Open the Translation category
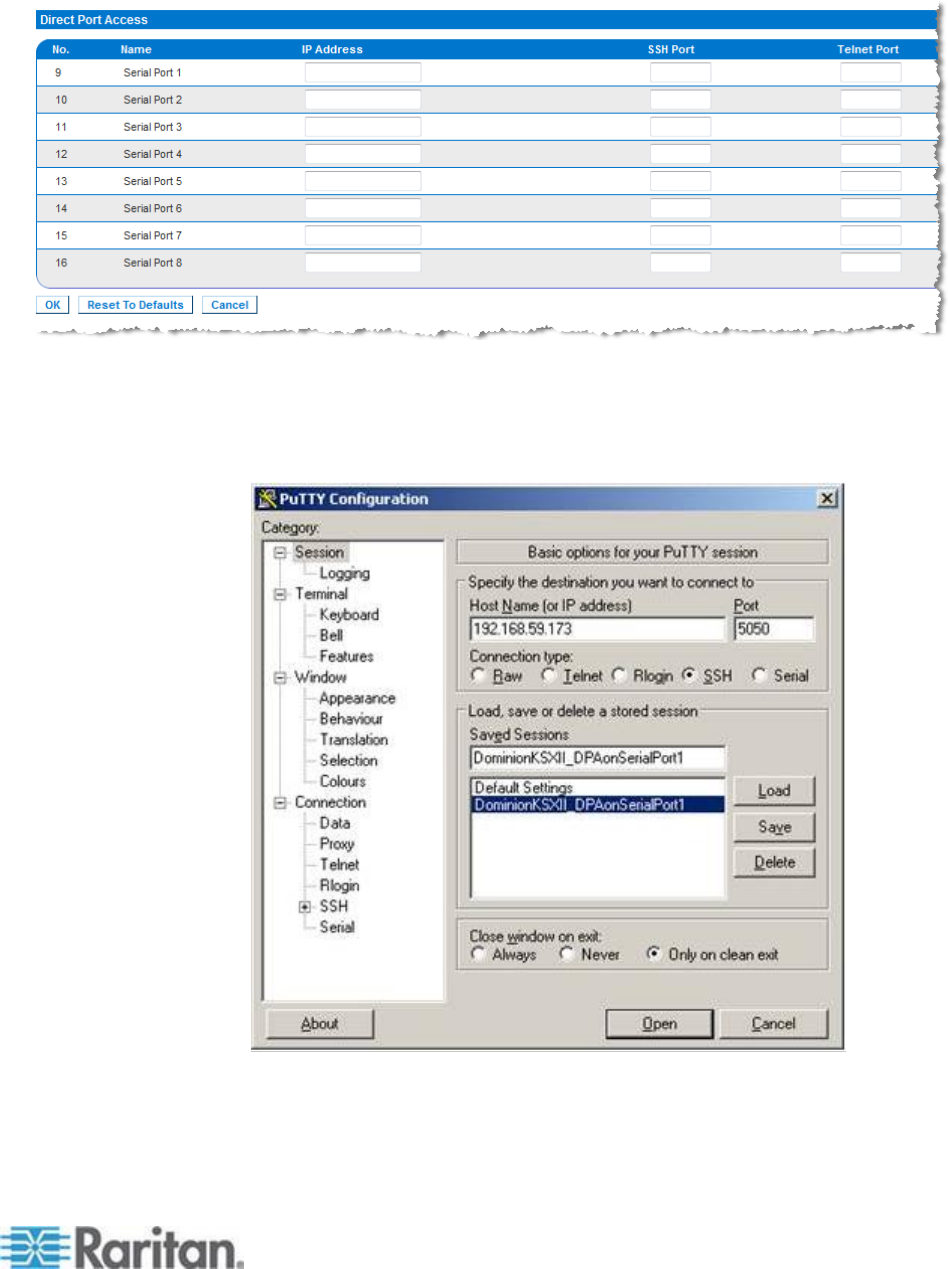 [354, 740]
